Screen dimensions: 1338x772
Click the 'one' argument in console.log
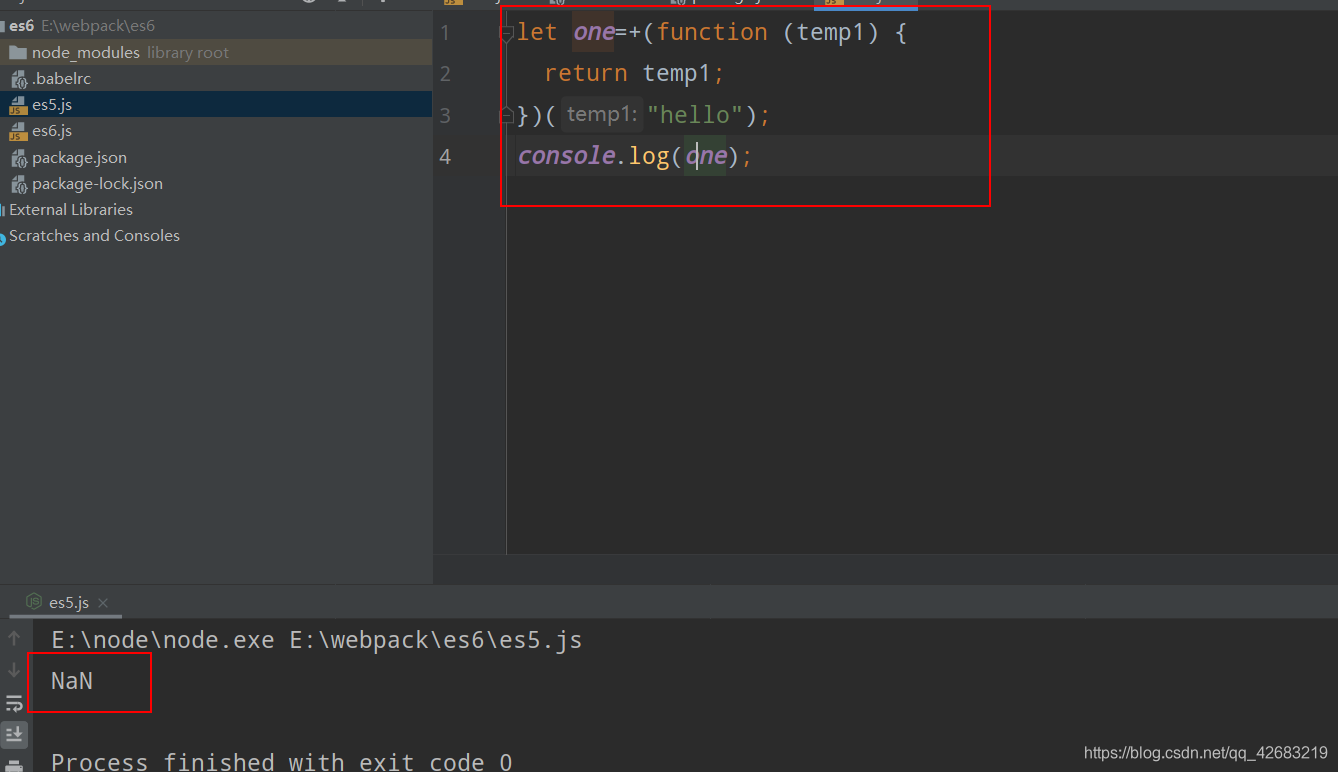[x=706, y=156]
